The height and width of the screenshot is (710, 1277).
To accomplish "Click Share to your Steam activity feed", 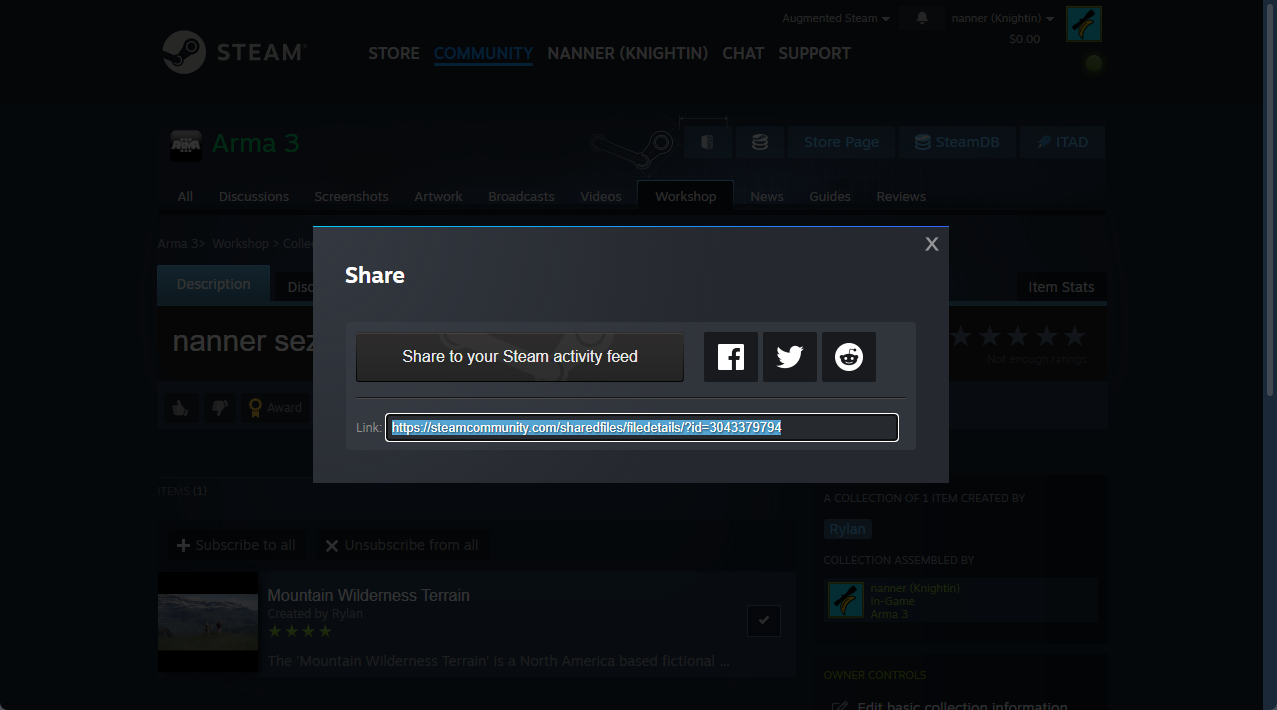I will [x=520, y=357].
